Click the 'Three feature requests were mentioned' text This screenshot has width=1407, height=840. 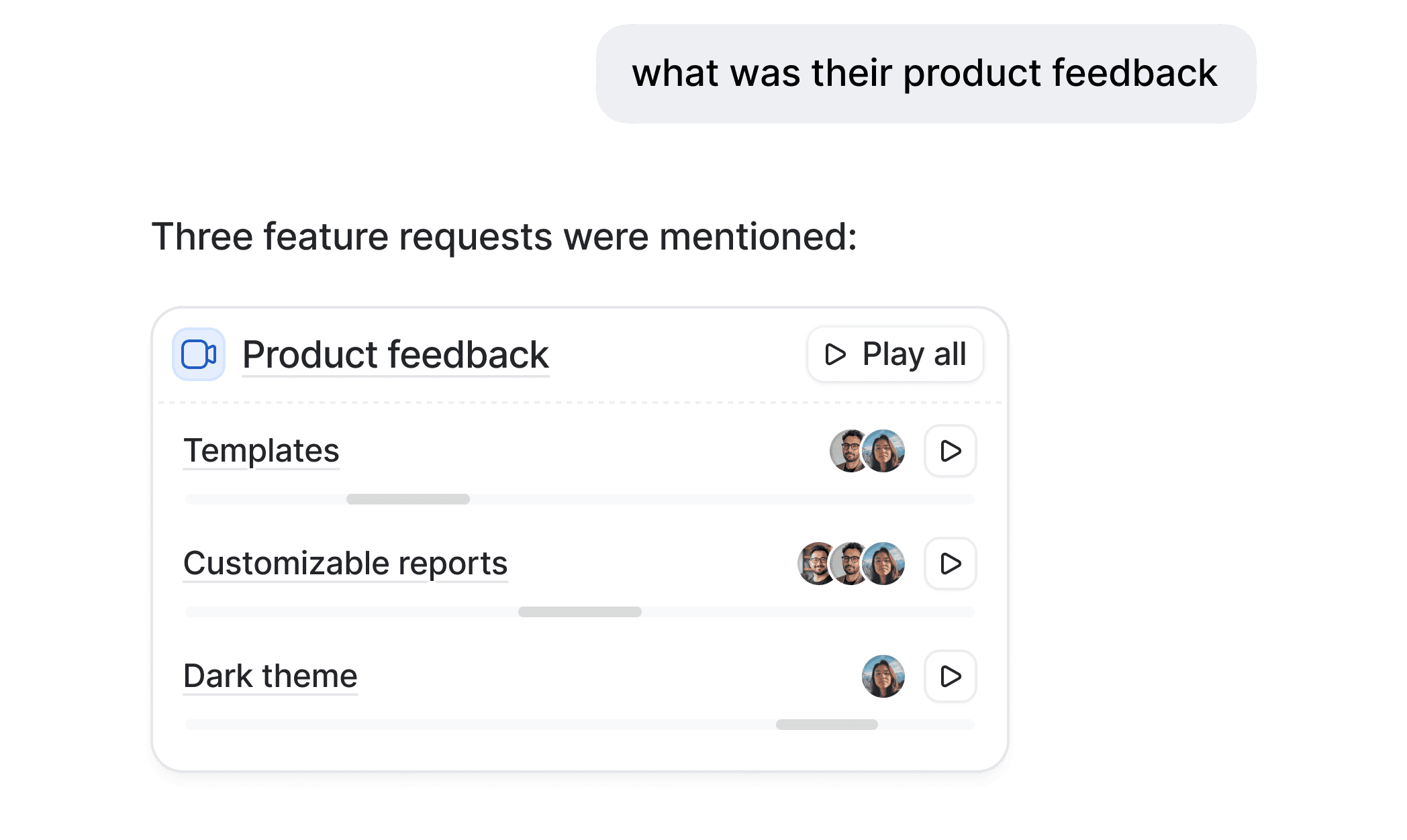[x=504, y=237]
